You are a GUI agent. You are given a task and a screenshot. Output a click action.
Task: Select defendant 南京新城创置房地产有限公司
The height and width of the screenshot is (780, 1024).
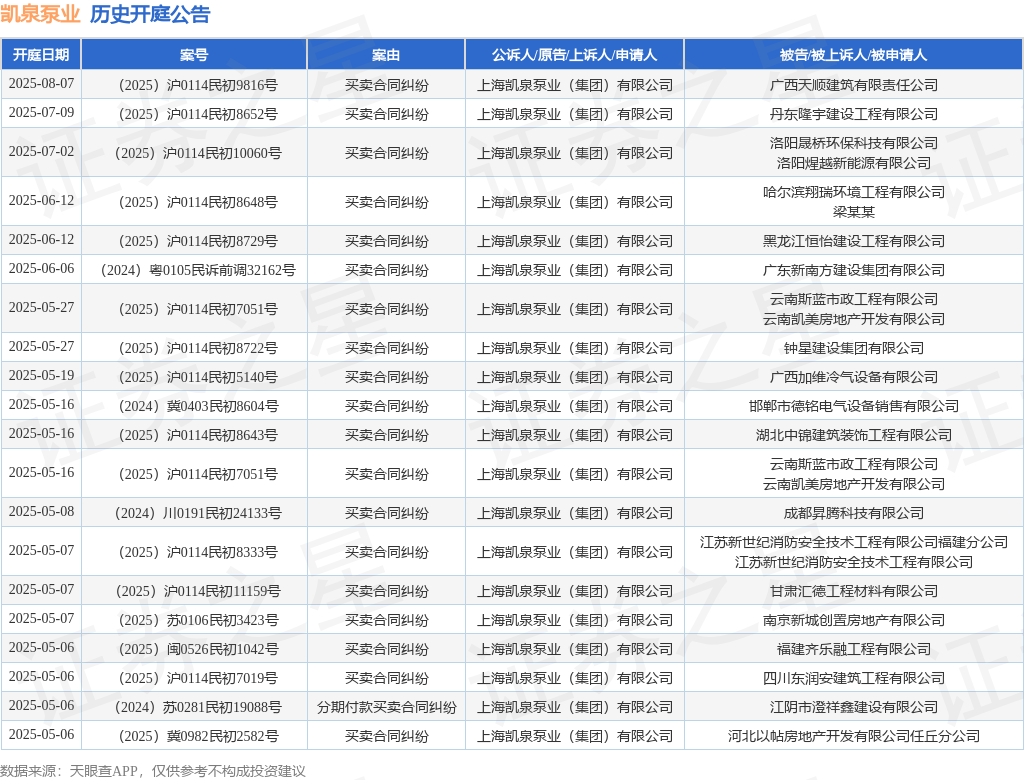point(854,620)
